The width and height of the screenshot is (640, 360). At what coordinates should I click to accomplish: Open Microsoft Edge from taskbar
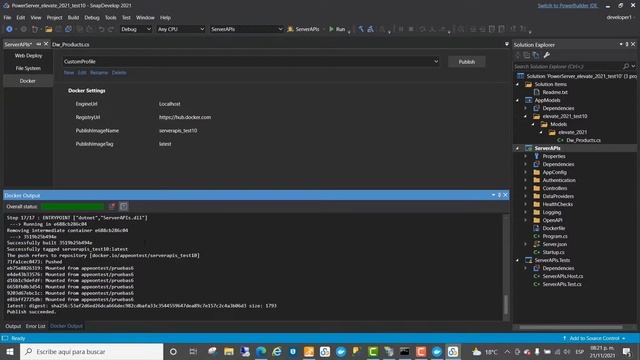pos(261,351)
